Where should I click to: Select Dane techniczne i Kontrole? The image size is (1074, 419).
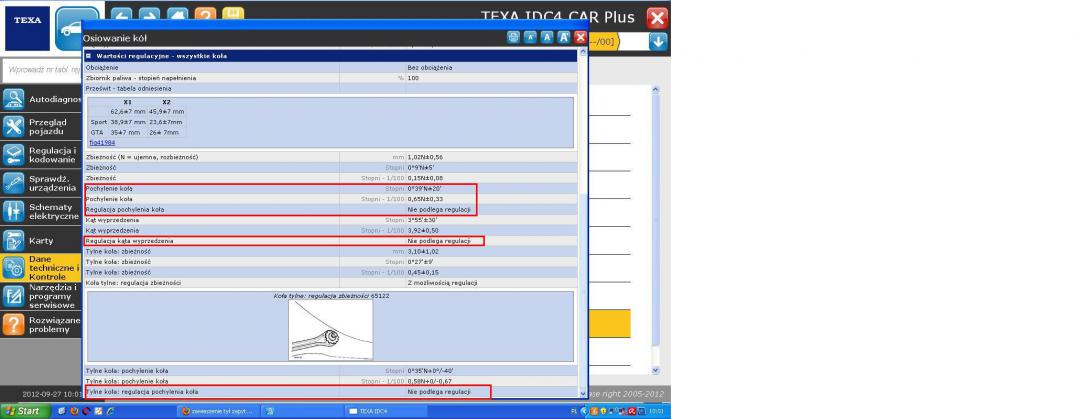click(42, 268)
